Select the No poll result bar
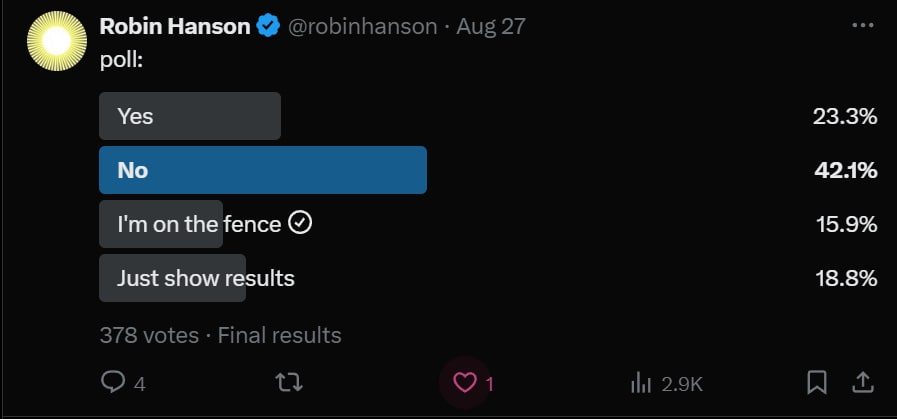This screenshot has height=419, width=897. coord(263,170)
